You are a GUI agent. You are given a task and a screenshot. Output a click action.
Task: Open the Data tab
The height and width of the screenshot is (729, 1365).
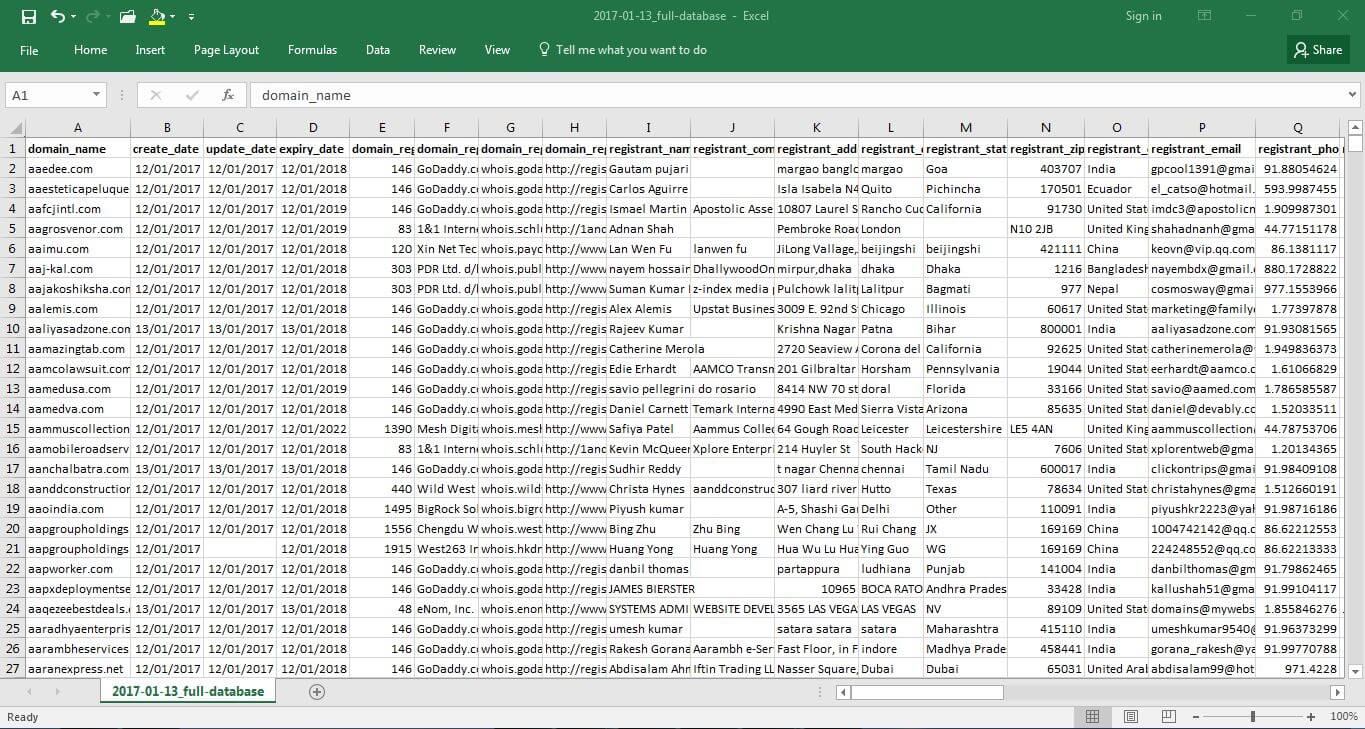[x=377, y=50]
